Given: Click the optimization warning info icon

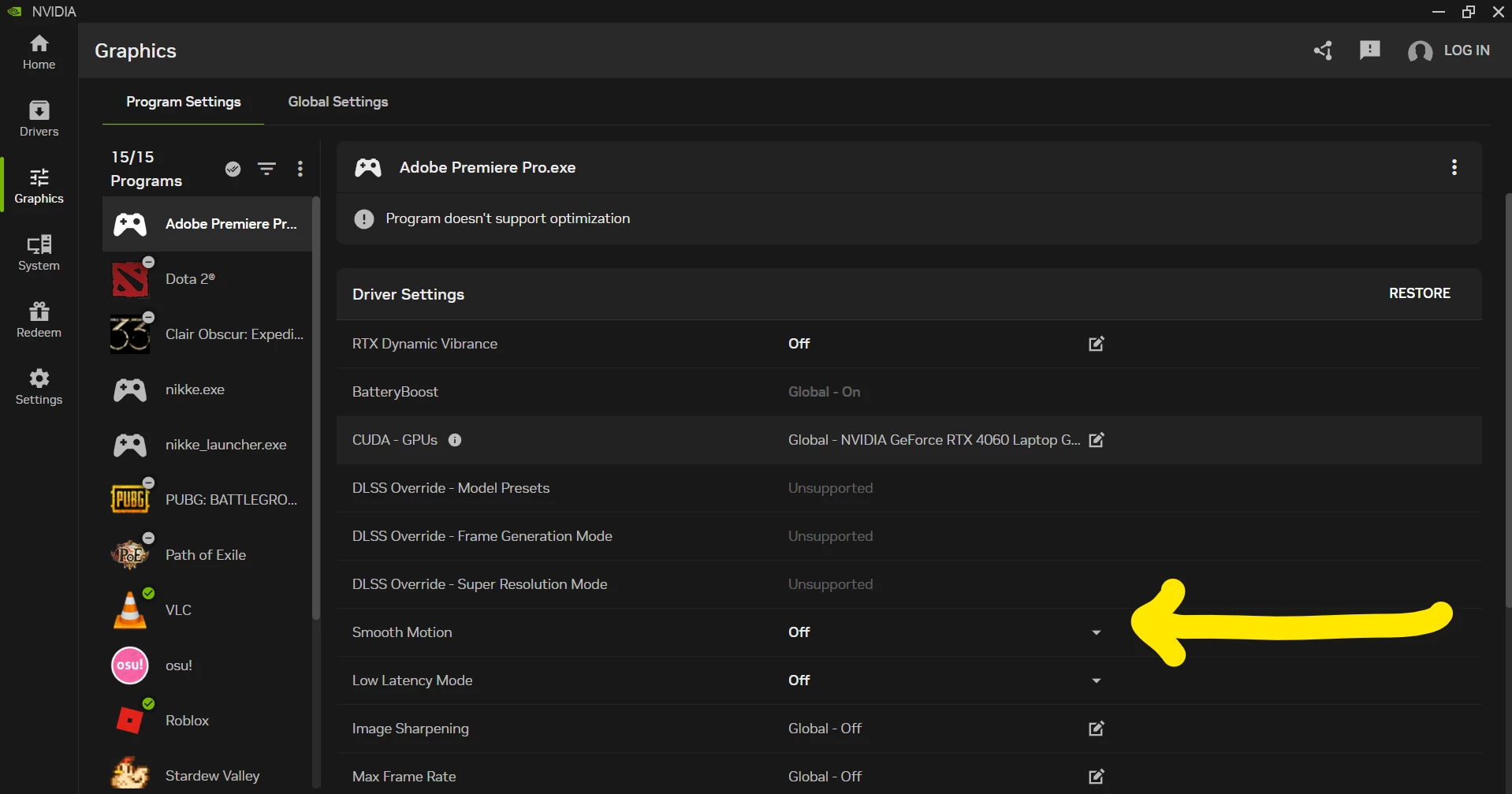Looking at the screenshot, I should [364, 219].
